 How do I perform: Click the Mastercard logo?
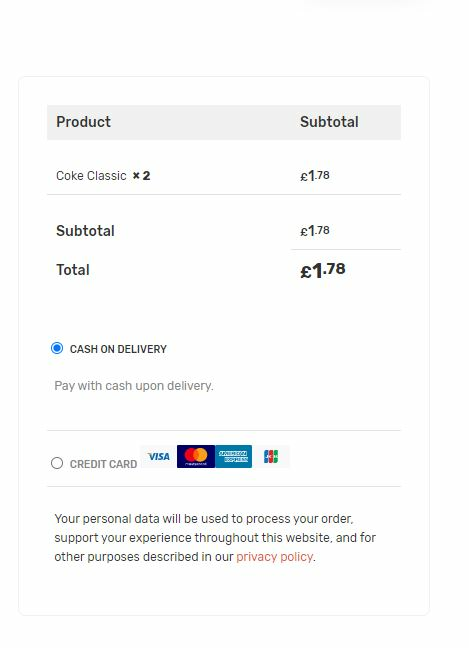(x=196, y=456)
